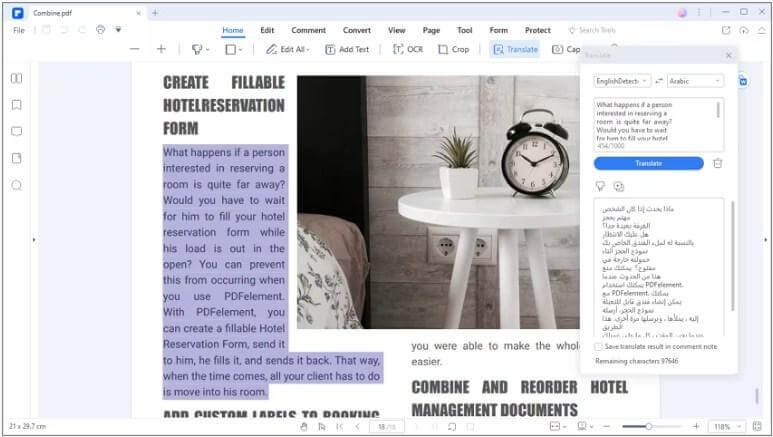Image resolution: width=773 pixels, height=437 pixels.
Task: Open the View tab
Action: click(396, 30)
